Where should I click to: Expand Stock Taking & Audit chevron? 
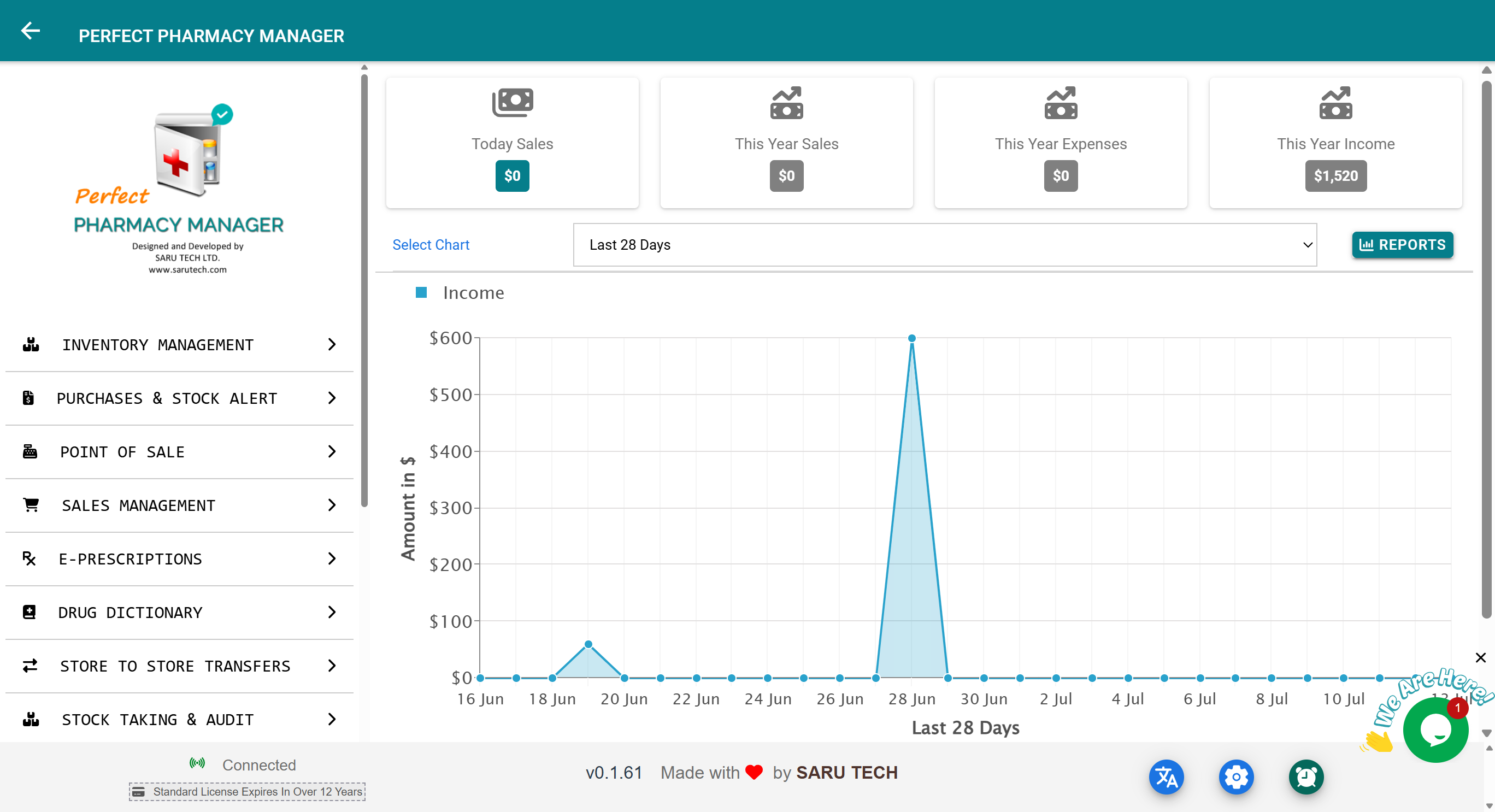click(x=331, y=719)
